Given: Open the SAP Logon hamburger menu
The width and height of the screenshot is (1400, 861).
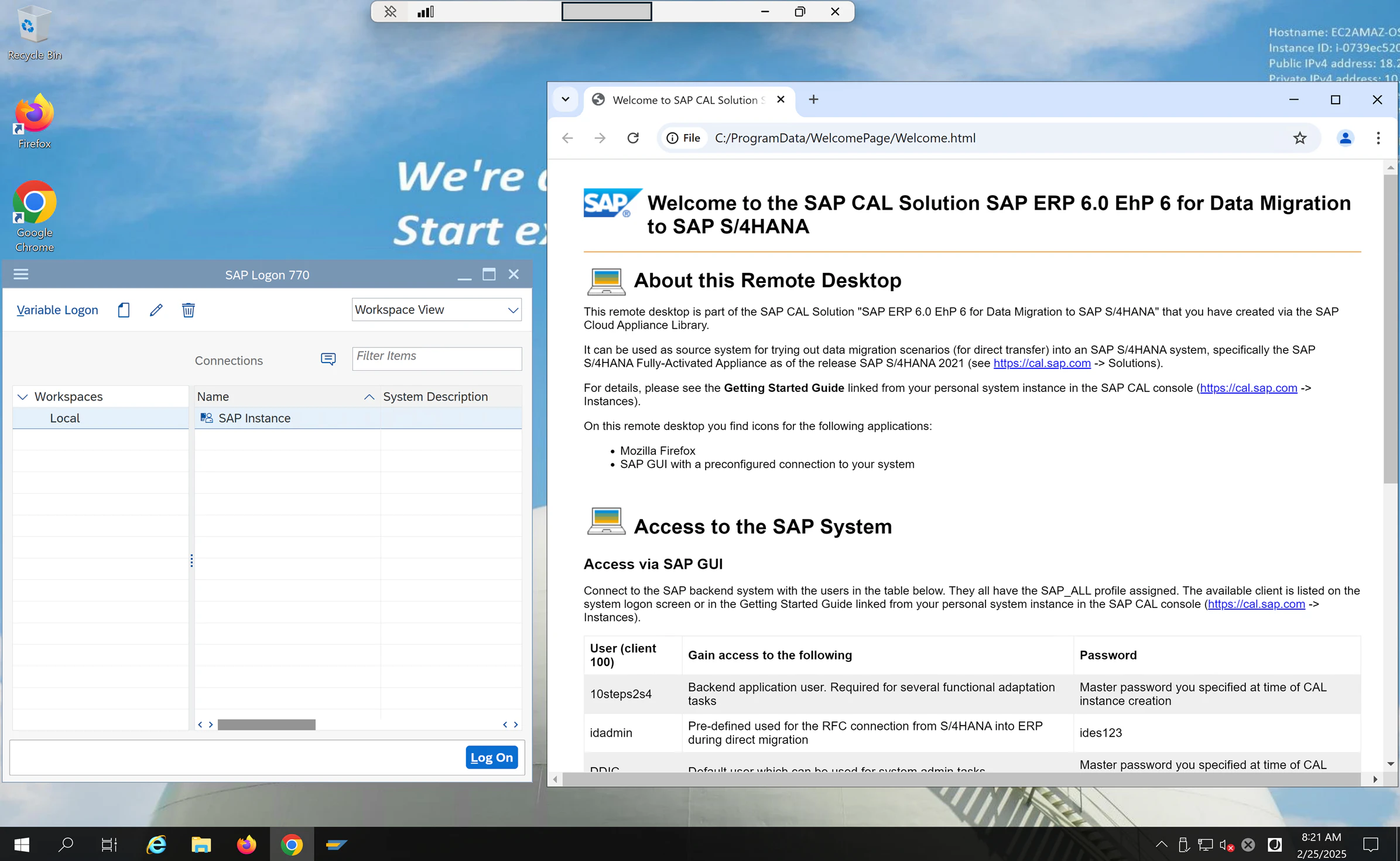Looking at the screenshot, I should click(x=21, y=274).
